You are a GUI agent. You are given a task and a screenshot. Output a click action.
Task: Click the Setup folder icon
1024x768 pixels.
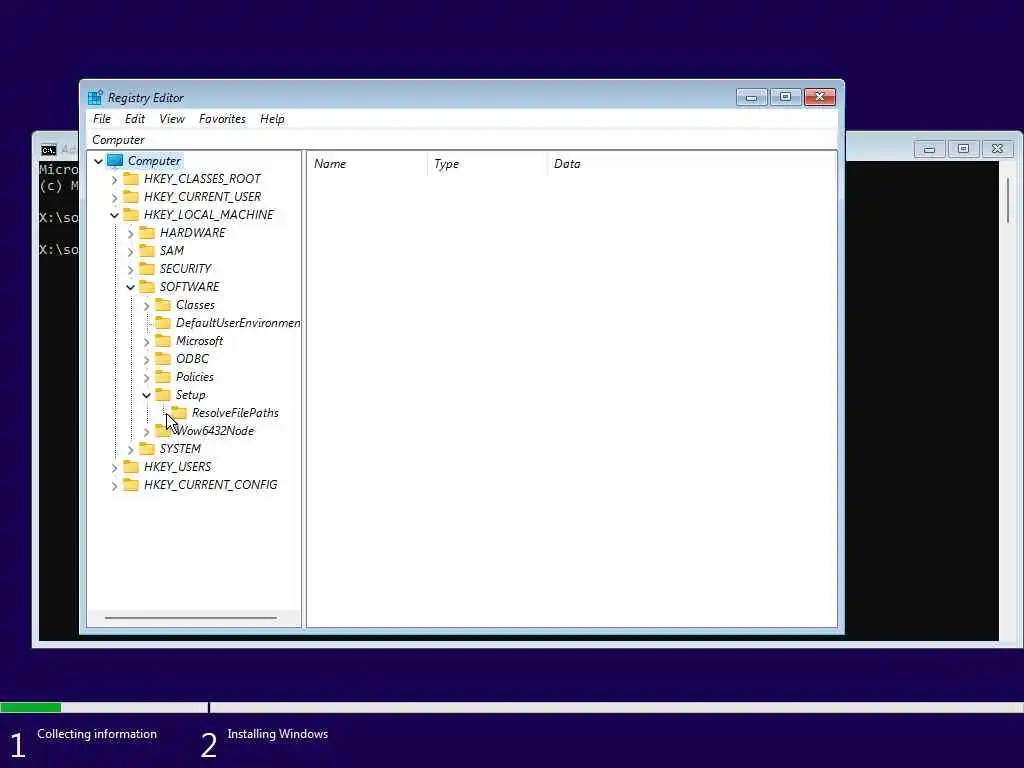pyautogui.click(x=163, y=394)
